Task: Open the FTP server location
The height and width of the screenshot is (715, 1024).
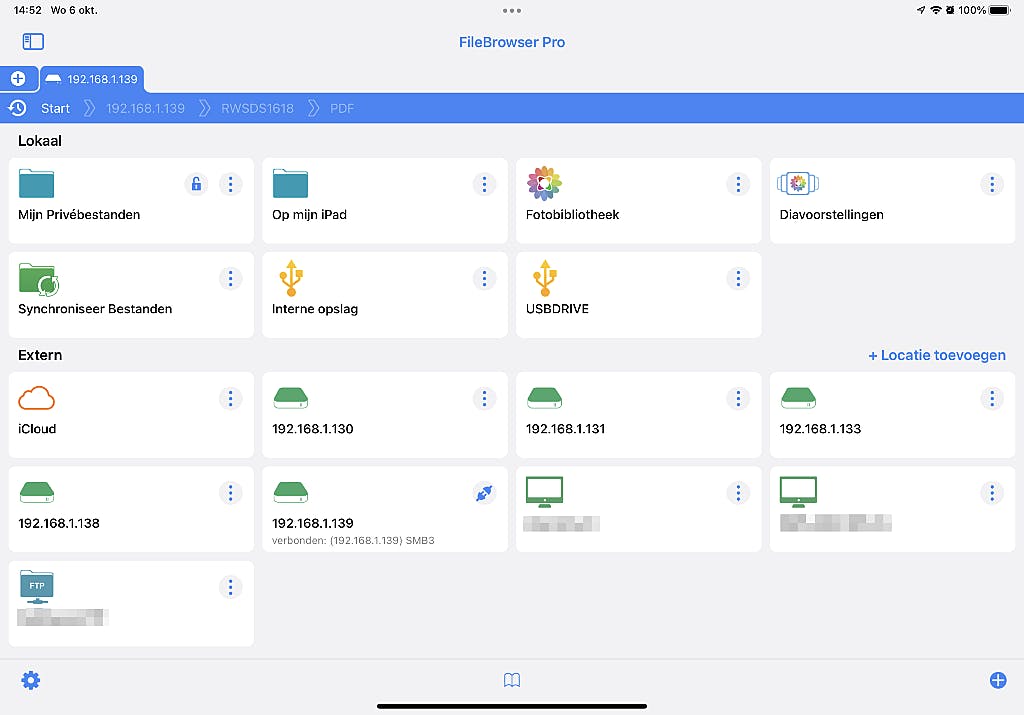Action: tap(131, 603)
